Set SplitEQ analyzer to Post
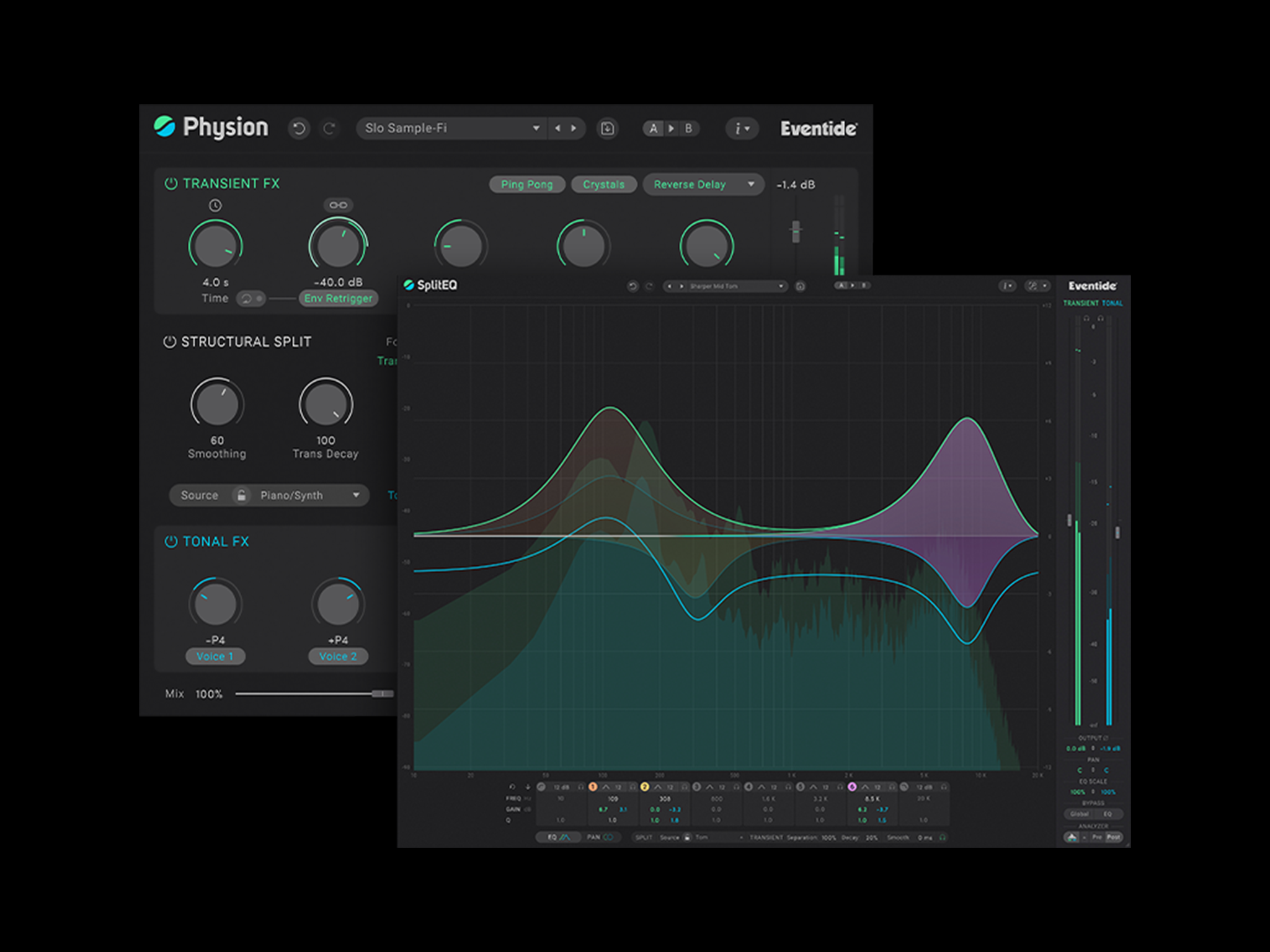The height and width of the screenshot is (952, 1270). 1114,837
